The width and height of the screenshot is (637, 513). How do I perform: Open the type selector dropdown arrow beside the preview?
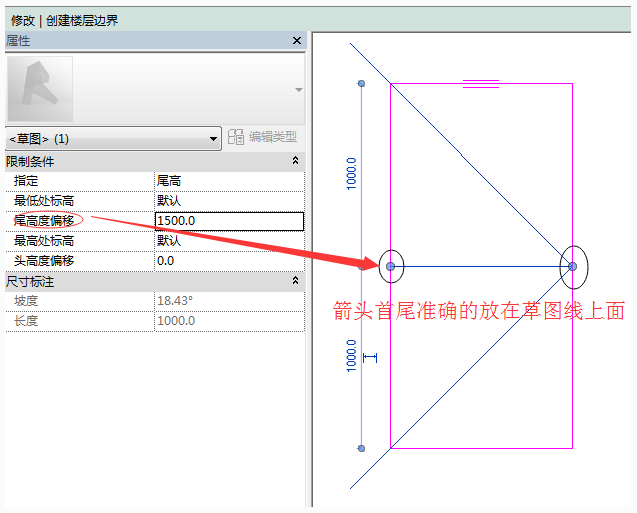click(299, 90)
